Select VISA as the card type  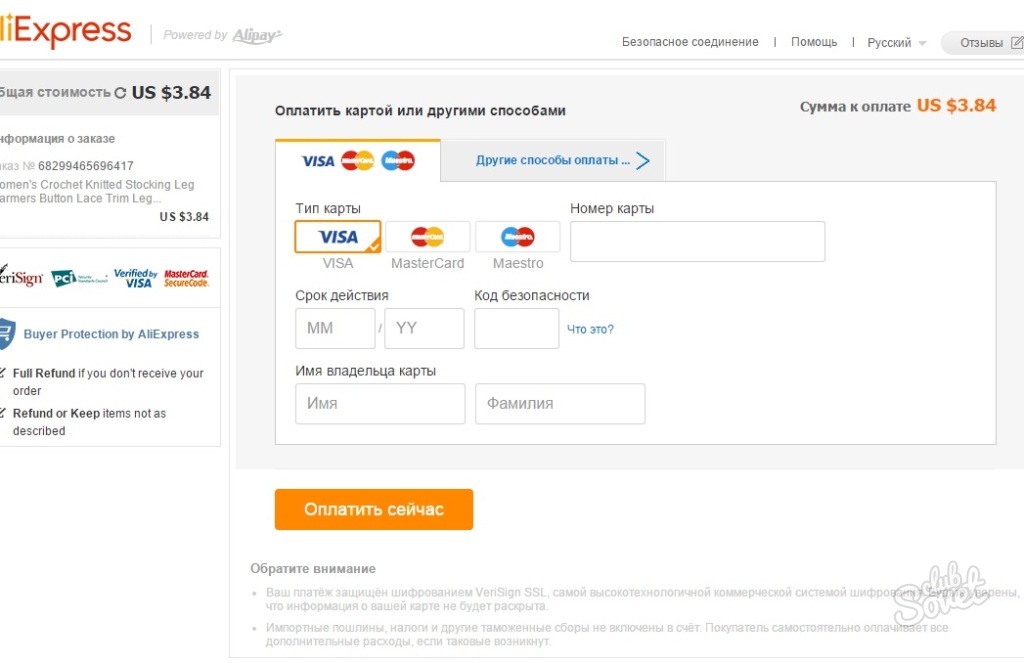coord(338,236)
